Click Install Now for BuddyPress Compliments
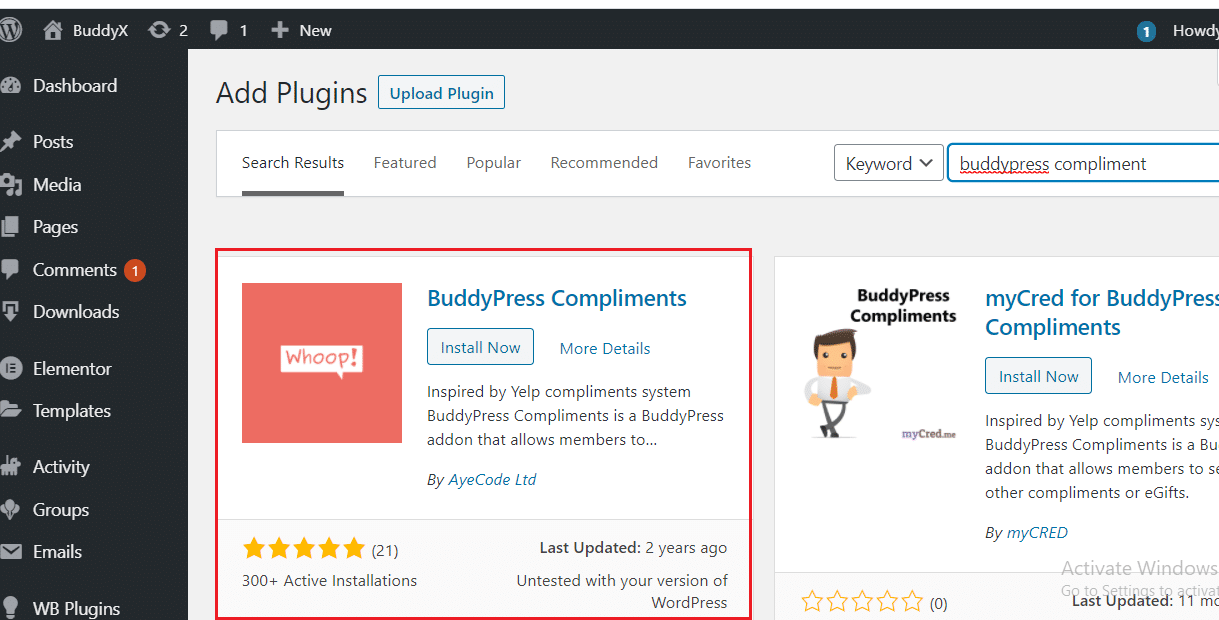This screenshot has width=1219, height=620. coord(480,347)
